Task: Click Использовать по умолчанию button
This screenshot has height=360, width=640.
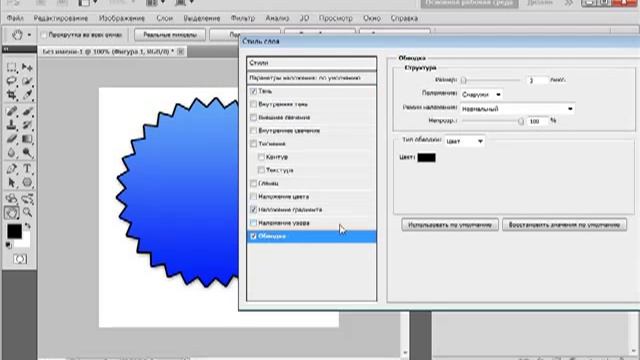Action: tap(450, 225)
